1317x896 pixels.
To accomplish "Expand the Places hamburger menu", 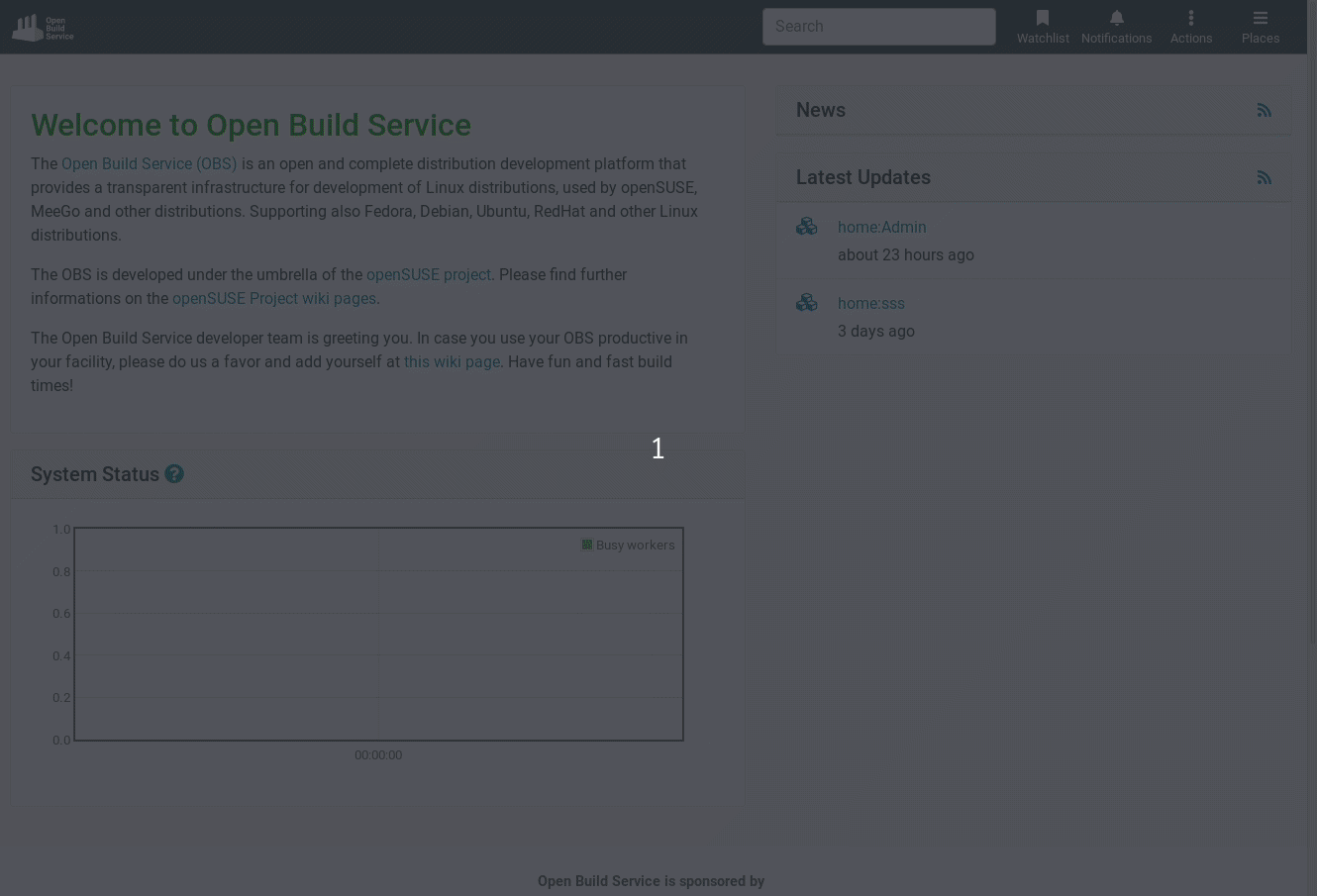I will [x=1260, y=19].
